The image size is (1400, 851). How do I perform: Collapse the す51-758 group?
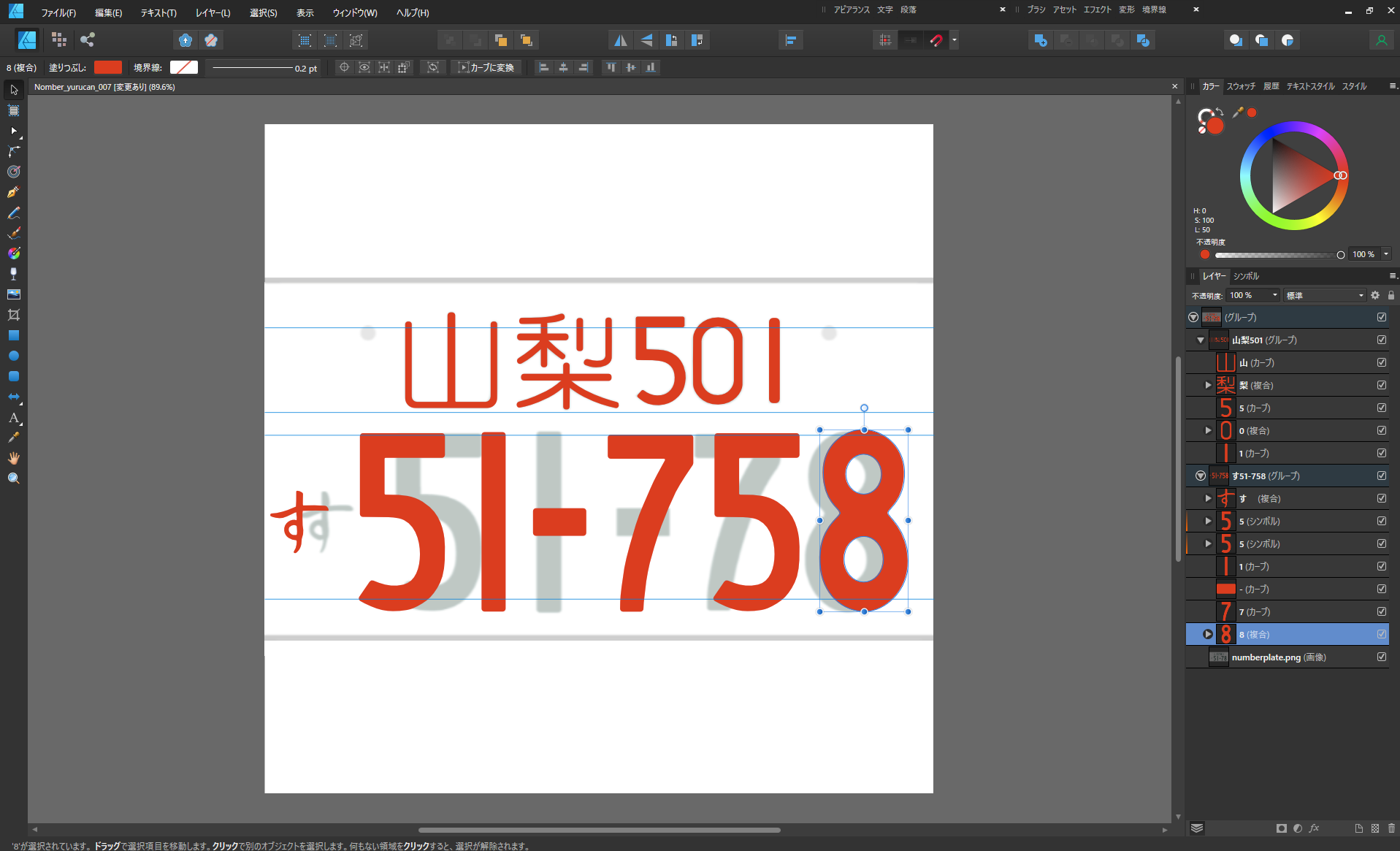[x=1201, y=476]
